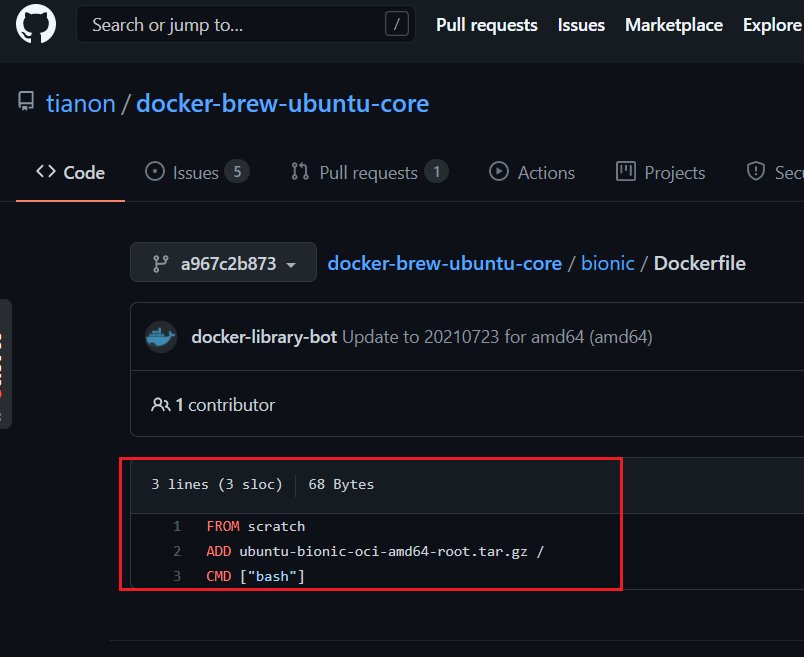Open the Pull requests repository tab
This screenshot has width=804, height=657.
[x=368, y=172]
